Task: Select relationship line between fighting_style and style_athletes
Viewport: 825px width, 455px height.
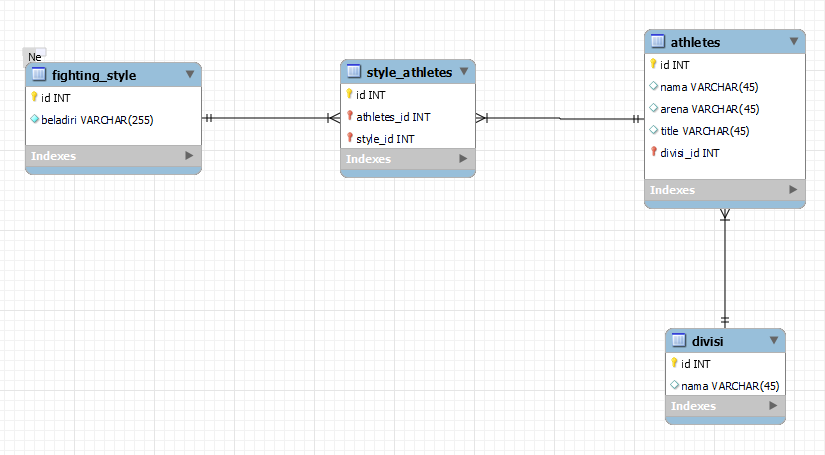Action: click(271, 118)
